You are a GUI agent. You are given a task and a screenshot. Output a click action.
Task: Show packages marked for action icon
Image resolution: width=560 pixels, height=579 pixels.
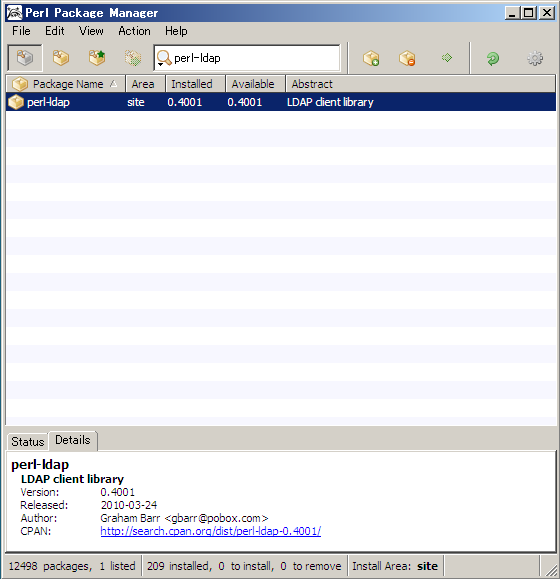click(133, 58)
